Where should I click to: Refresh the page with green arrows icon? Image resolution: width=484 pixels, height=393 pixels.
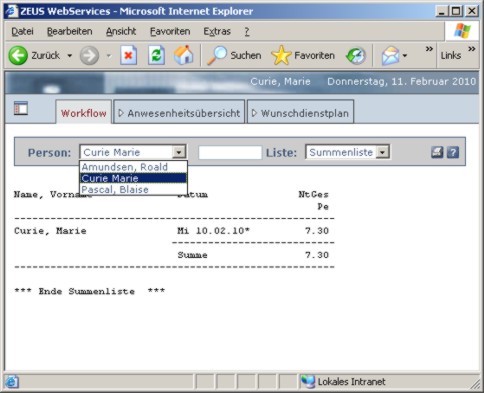point(156,55)
